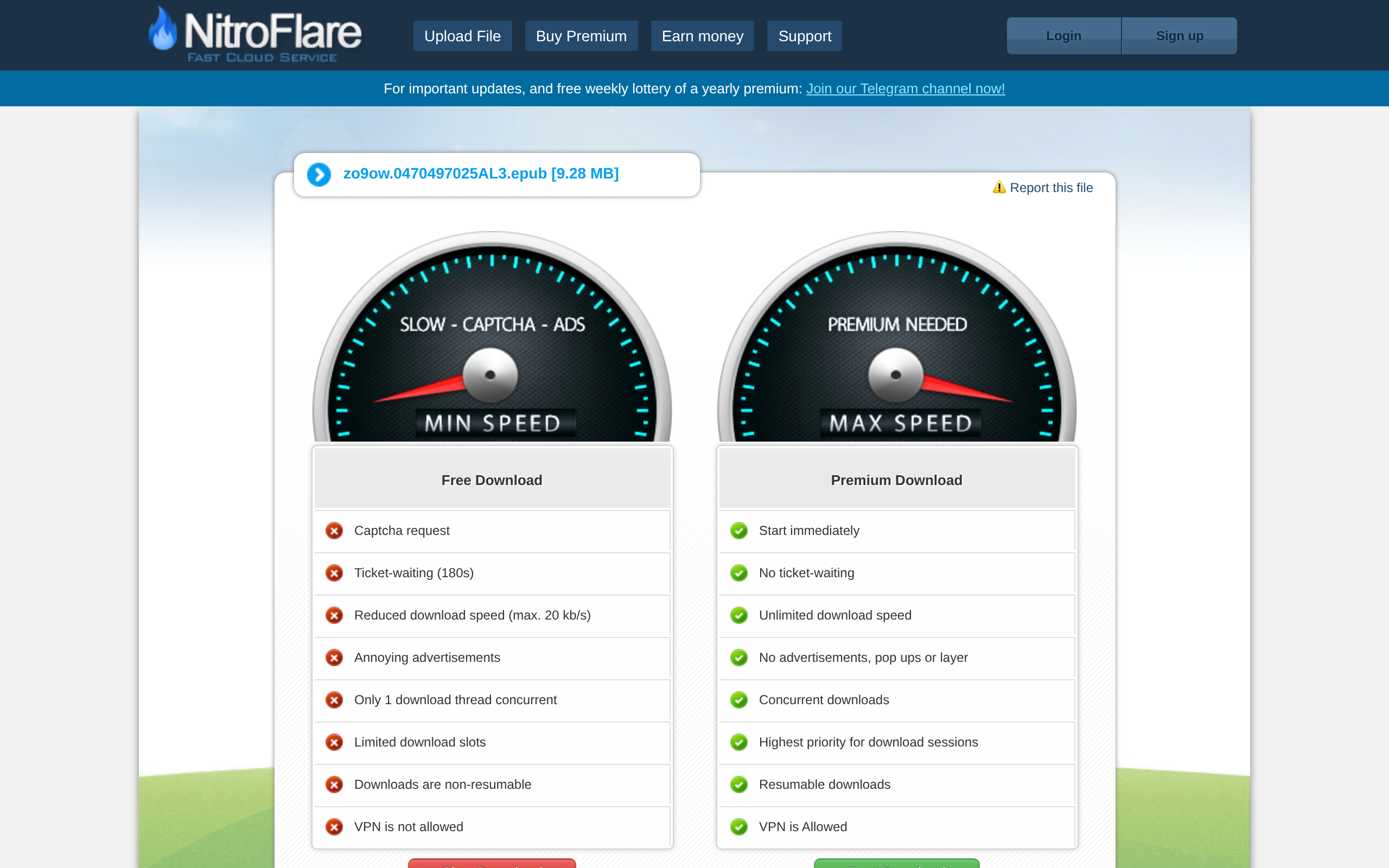Click the green check icon beside Start immediately
Viewport: 1389px width, 868px height.
click(738, 531)
